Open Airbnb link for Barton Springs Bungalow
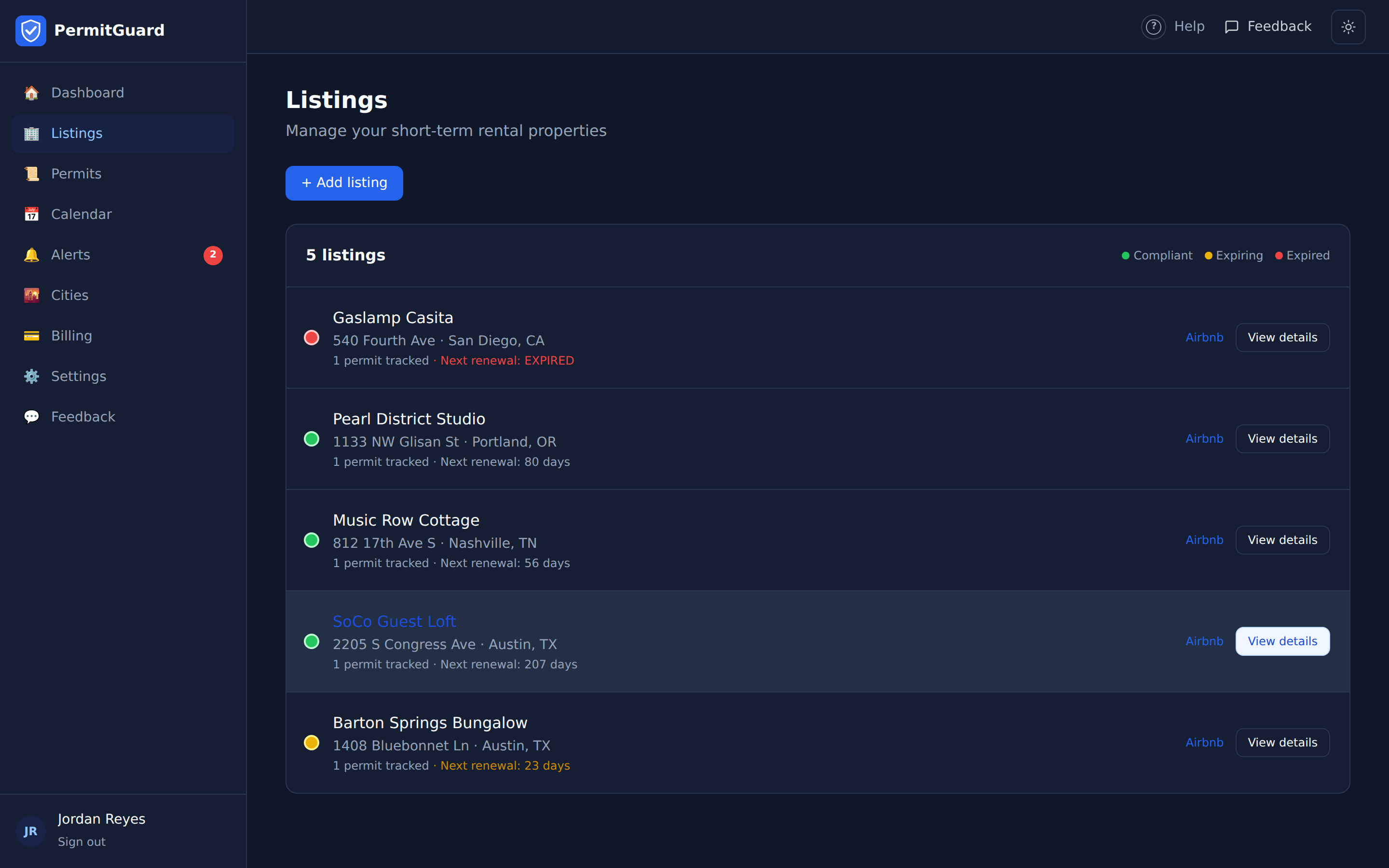Viewport: 1389px width, 868px height. [1204, 743]
